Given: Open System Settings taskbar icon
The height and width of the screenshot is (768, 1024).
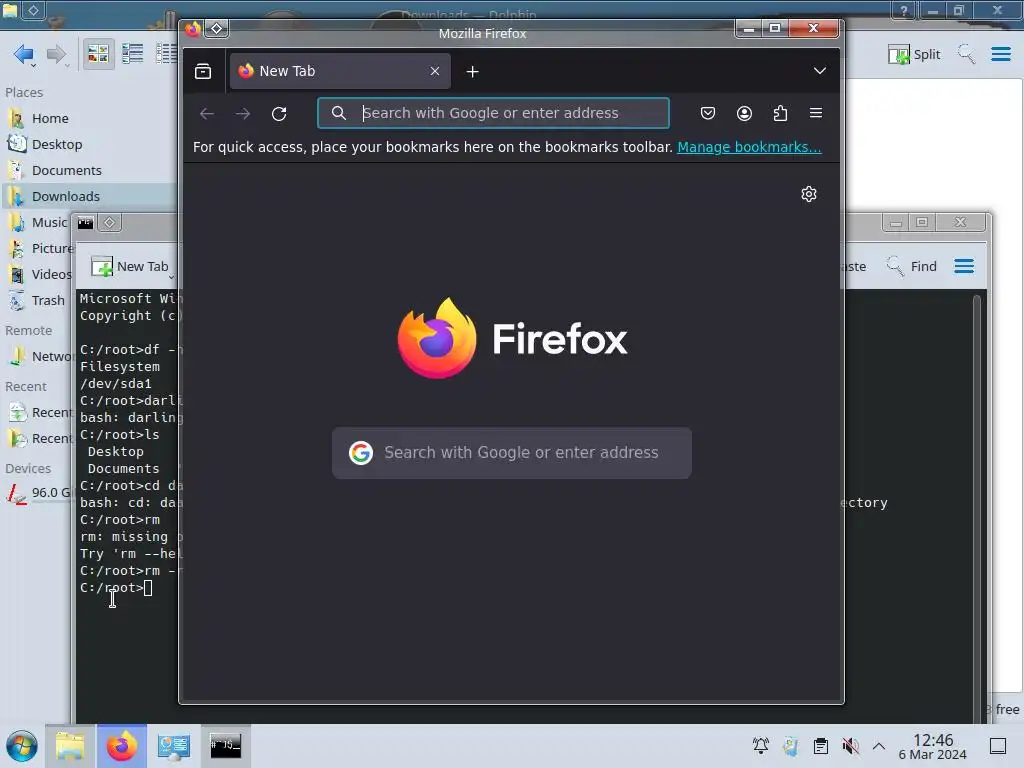Looking at the screenshot, I should pos(174,746).
